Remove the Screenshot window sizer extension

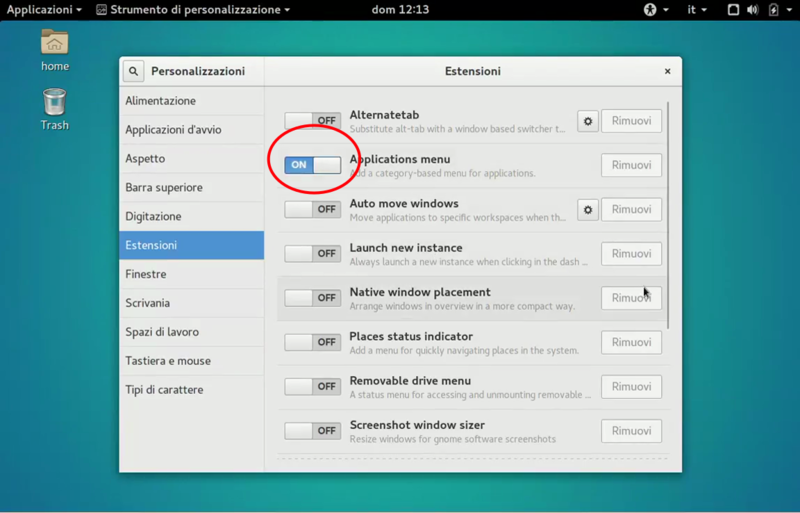pos(631,431)
